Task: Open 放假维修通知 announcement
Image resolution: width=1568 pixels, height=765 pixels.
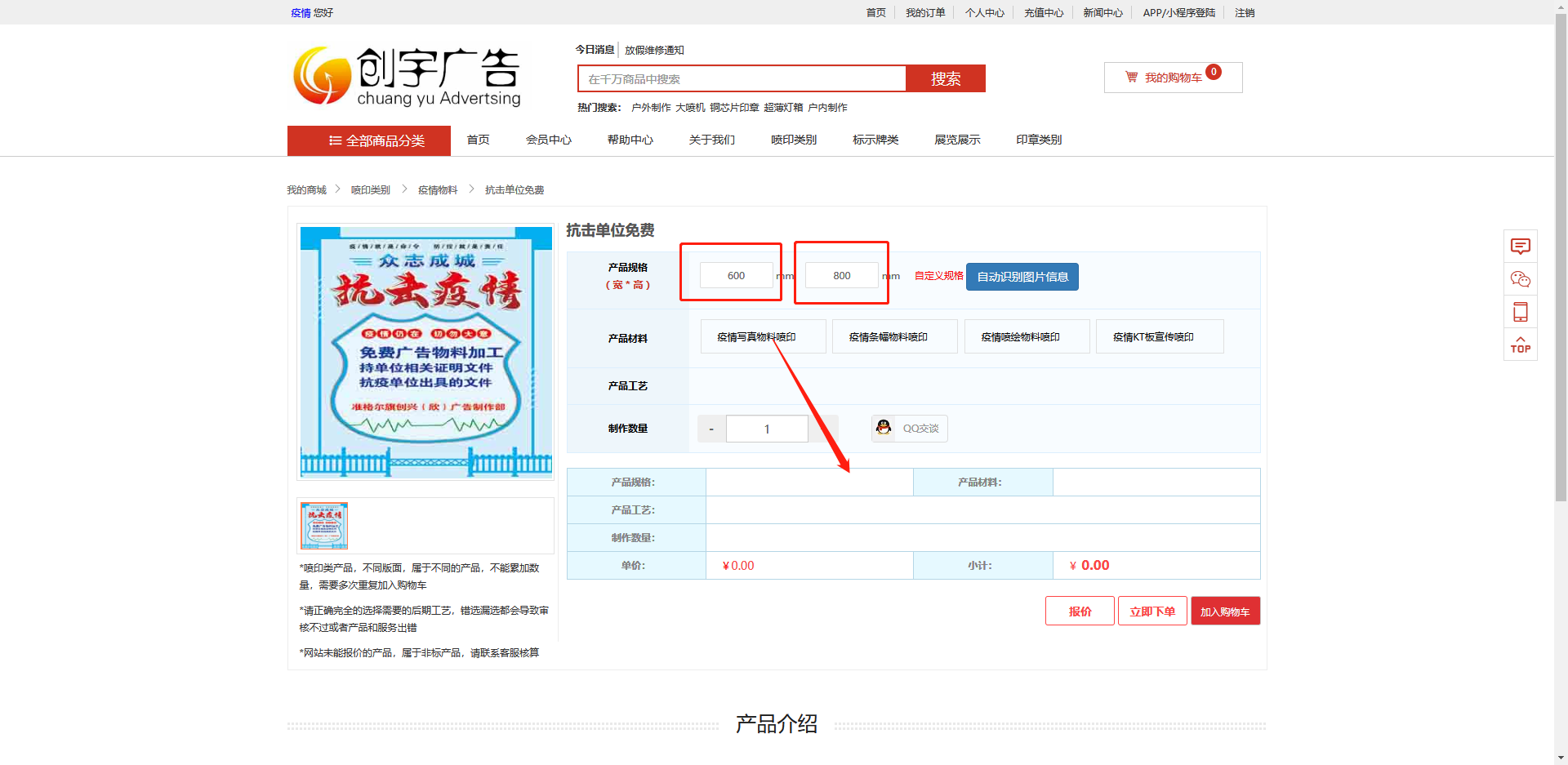Action: click(654, 50)
